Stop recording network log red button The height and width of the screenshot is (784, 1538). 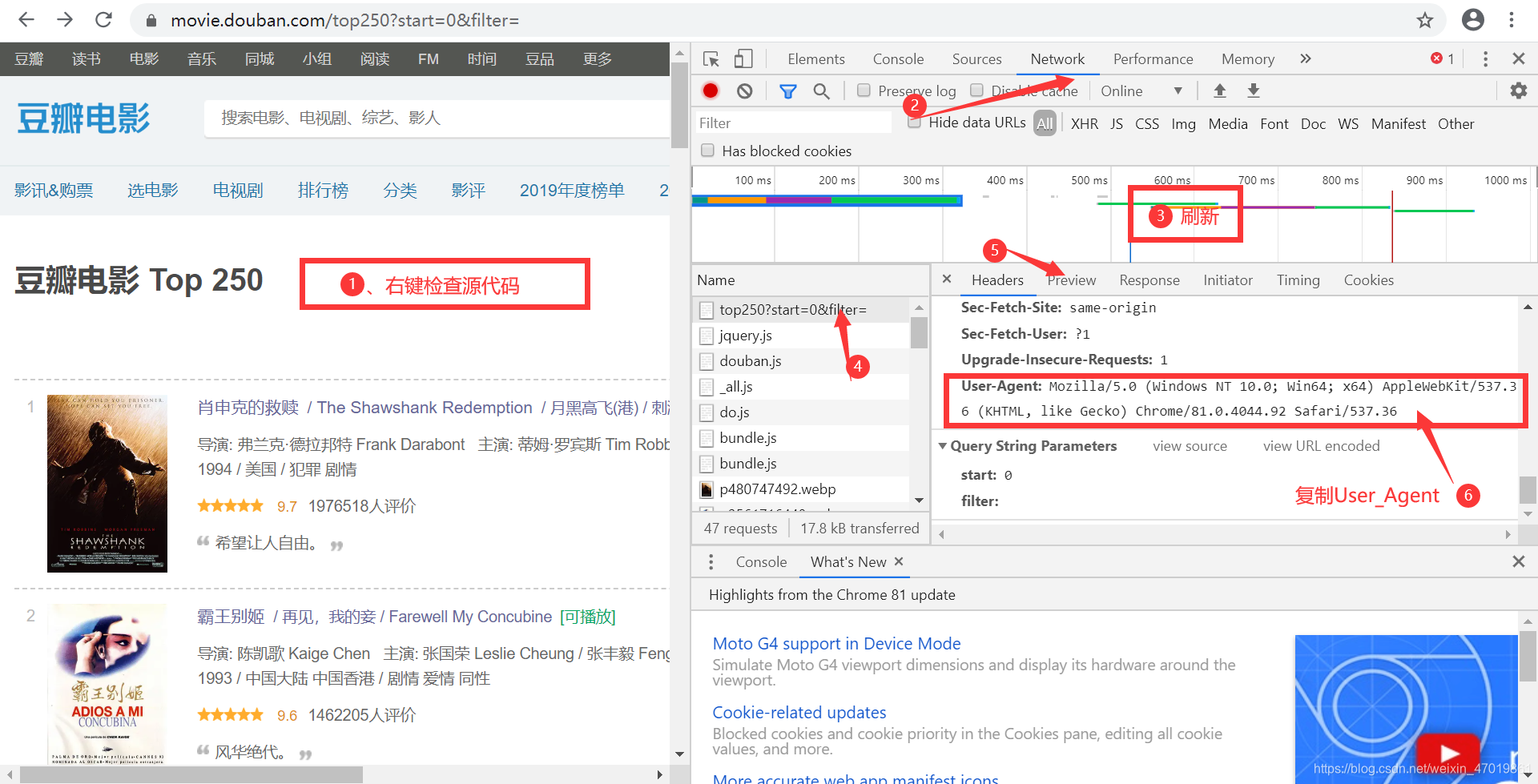point(710,90)
